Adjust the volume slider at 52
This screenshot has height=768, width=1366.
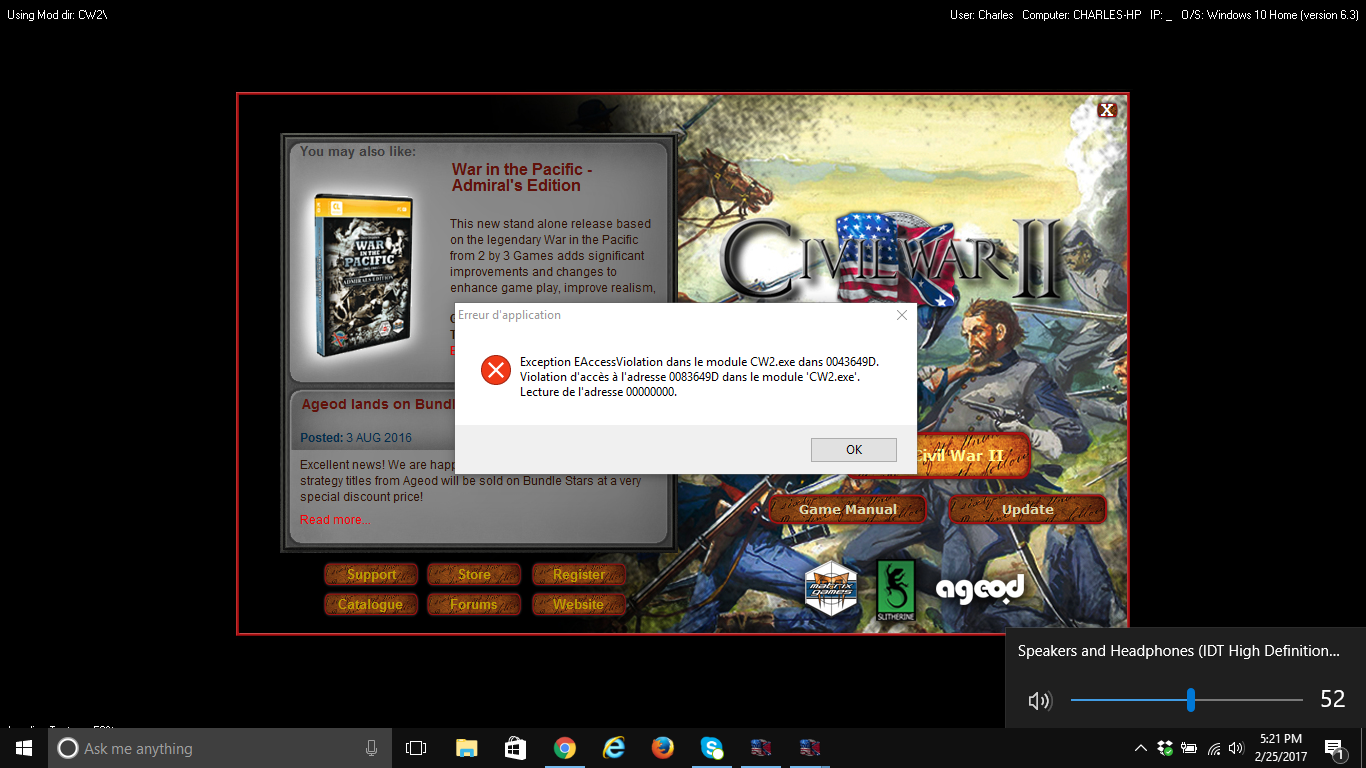pyautogui.click(x=1190, y=700)
